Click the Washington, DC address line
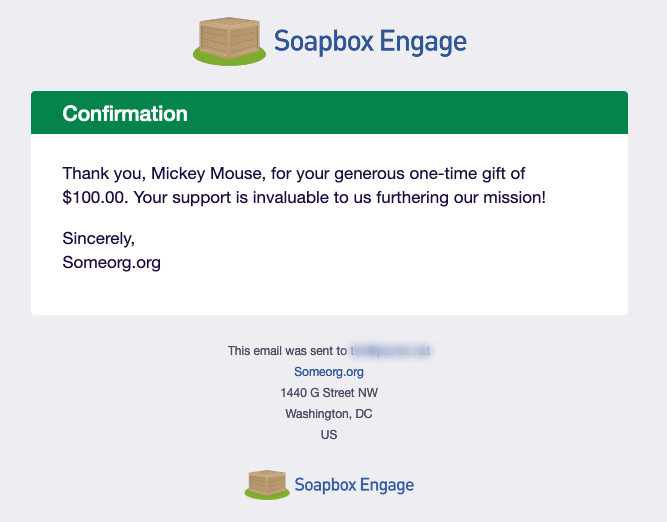The image size is (667, 522). [329, 414]
